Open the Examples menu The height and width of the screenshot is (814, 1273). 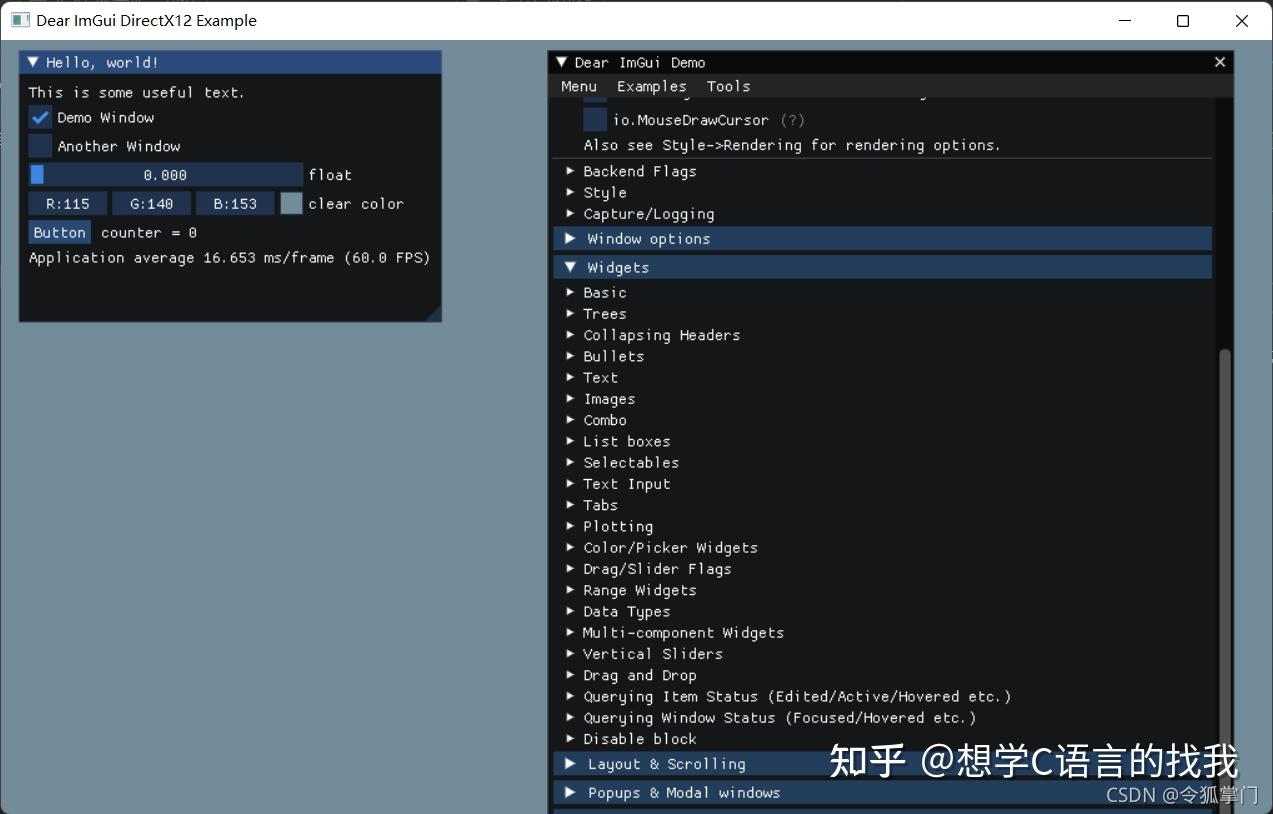tap(651, 86)
